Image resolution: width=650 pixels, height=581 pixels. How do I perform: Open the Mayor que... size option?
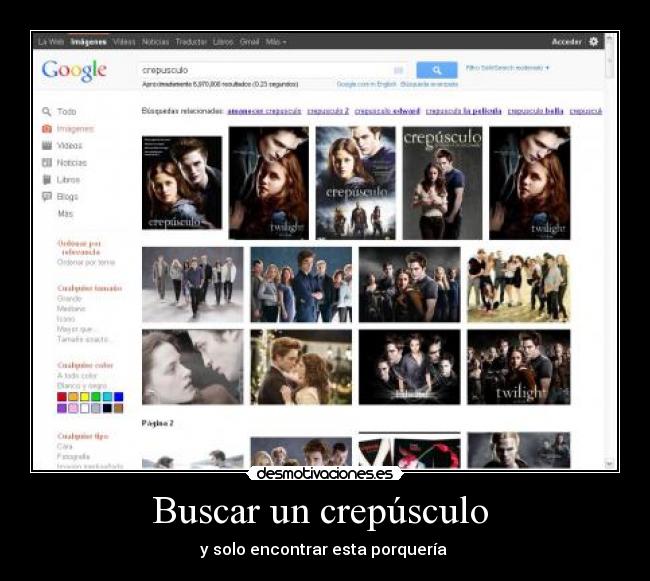coord(78,329)
